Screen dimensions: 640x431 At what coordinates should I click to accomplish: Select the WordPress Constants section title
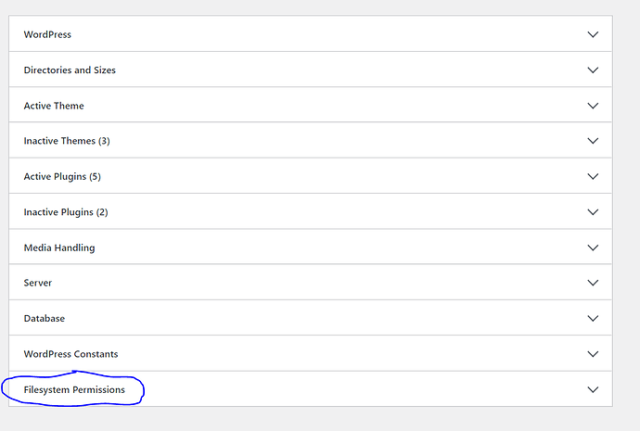pyautogui.click(x=70, y=354)
